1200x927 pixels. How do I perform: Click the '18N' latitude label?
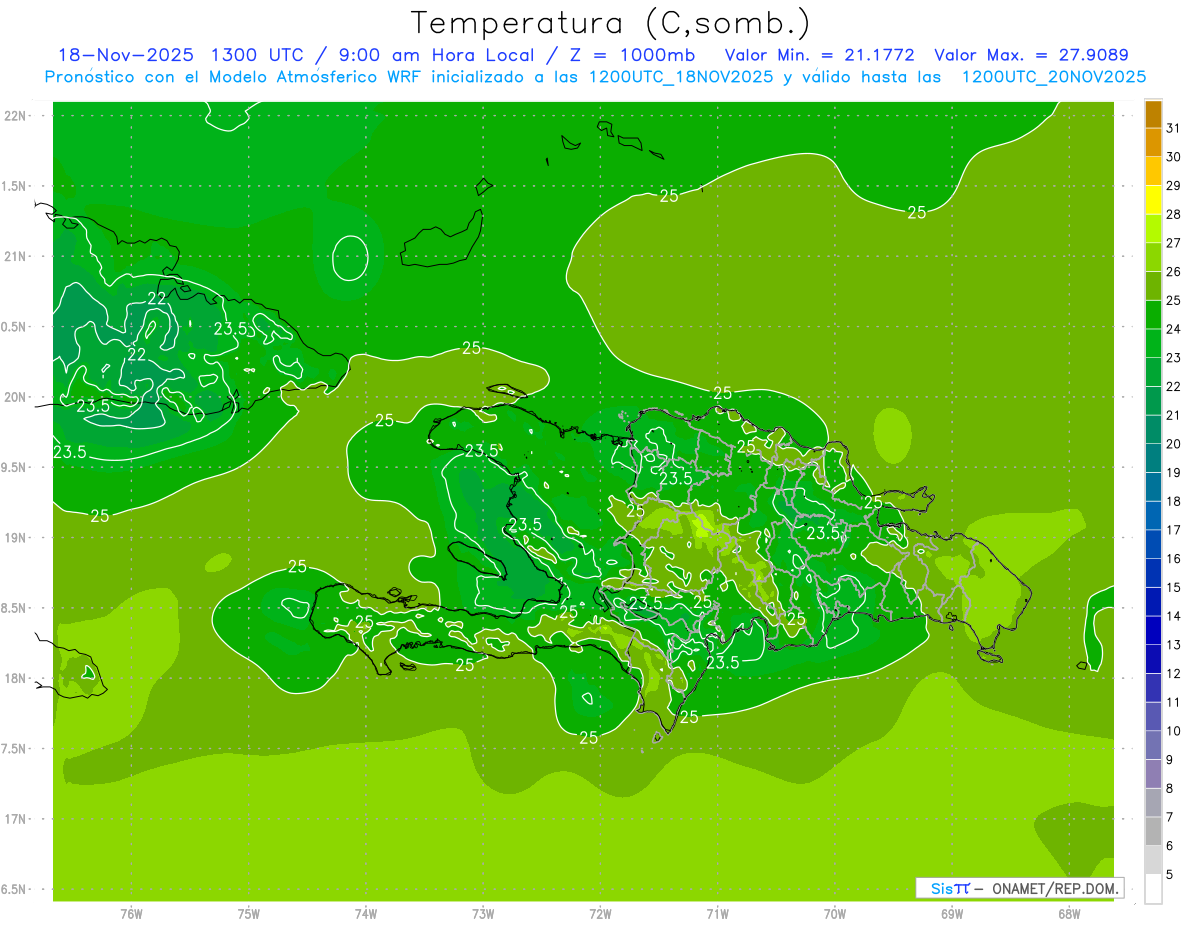(14, 678)
